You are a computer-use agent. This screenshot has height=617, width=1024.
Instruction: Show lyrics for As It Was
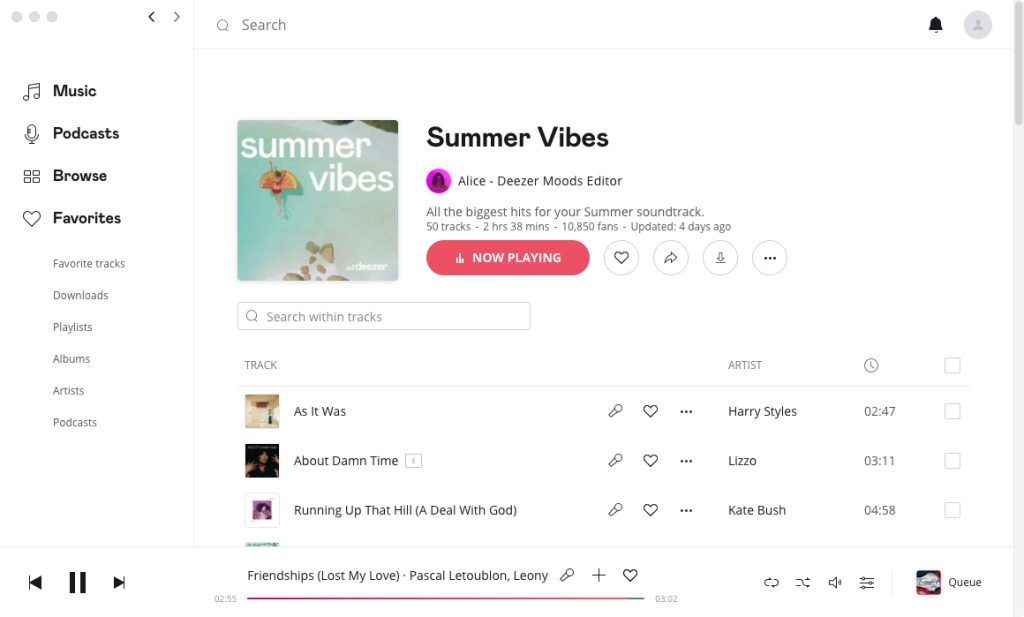(616, 411)
